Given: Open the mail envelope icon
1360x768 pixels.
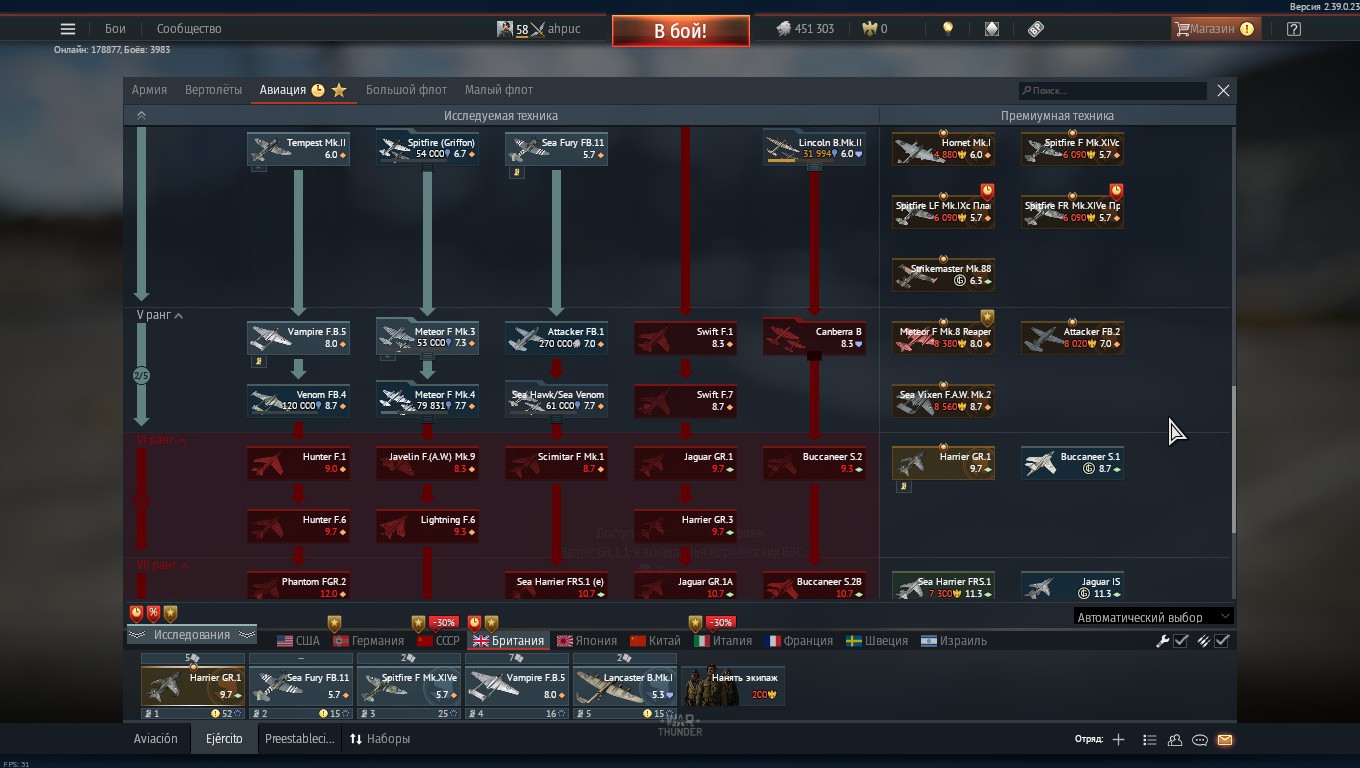Looking at the screenshot, I should pyautogui.click(x=1225, y=740).
